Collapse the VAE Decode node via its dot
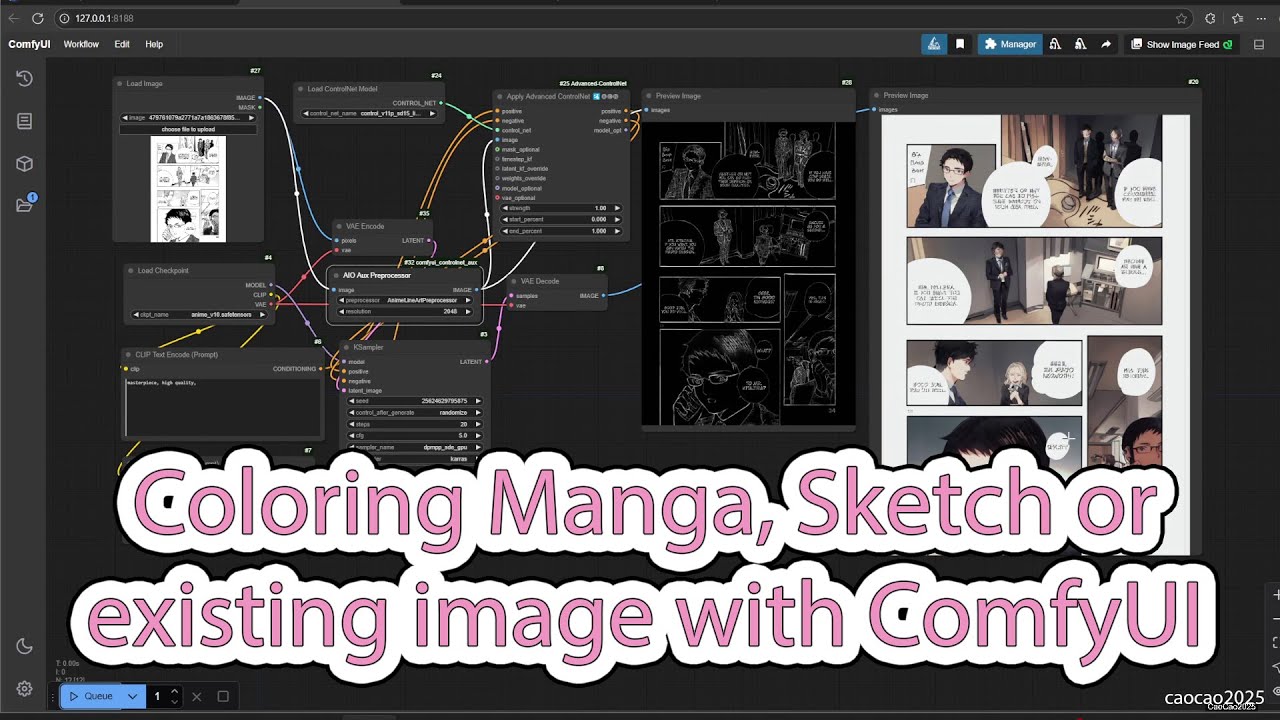 coord(514,281)
